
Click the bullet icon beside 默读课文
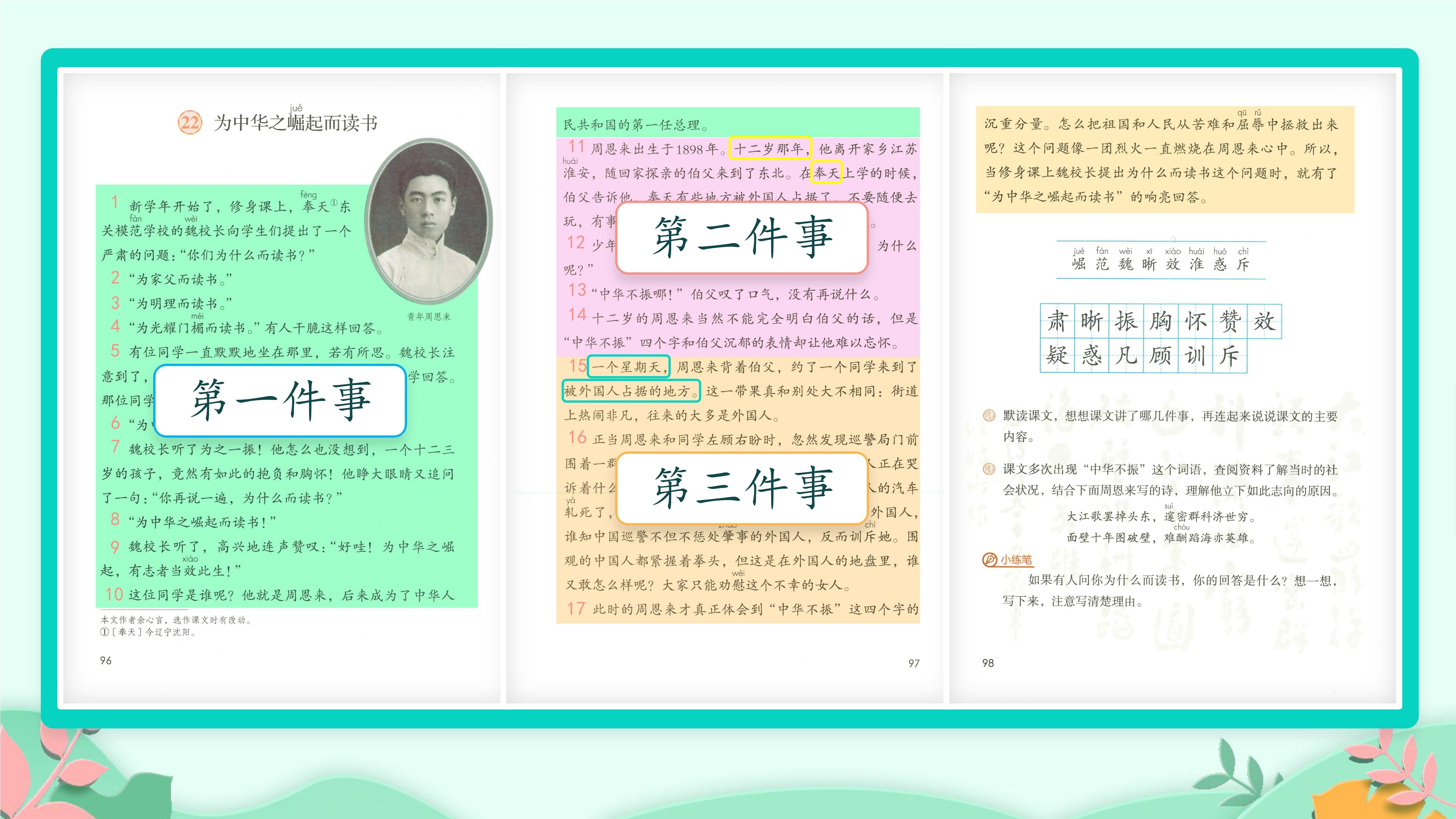point(988,416)
